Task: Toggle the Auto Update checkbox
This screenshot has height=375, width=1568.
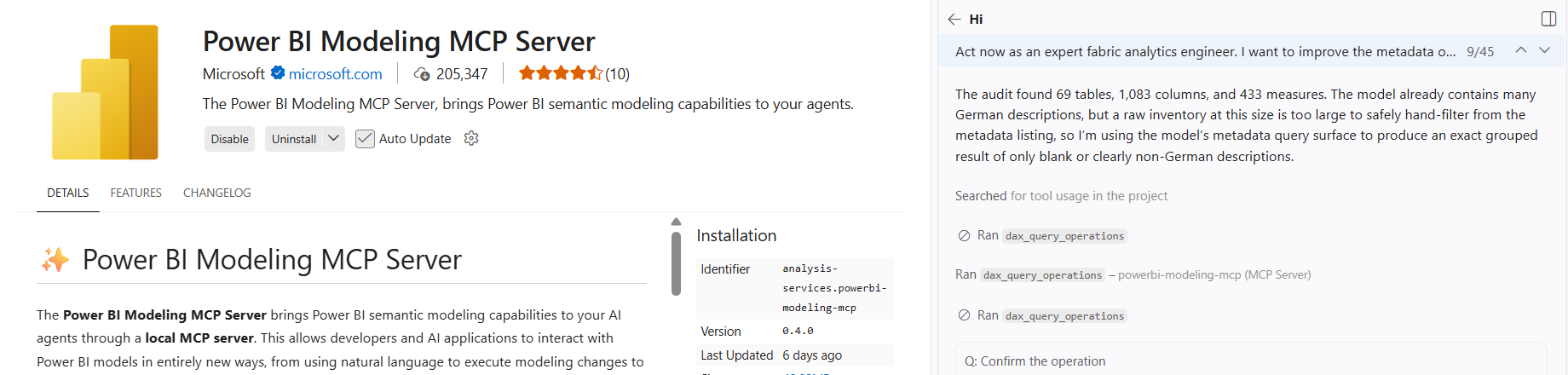Action: [x=365, y=139]
